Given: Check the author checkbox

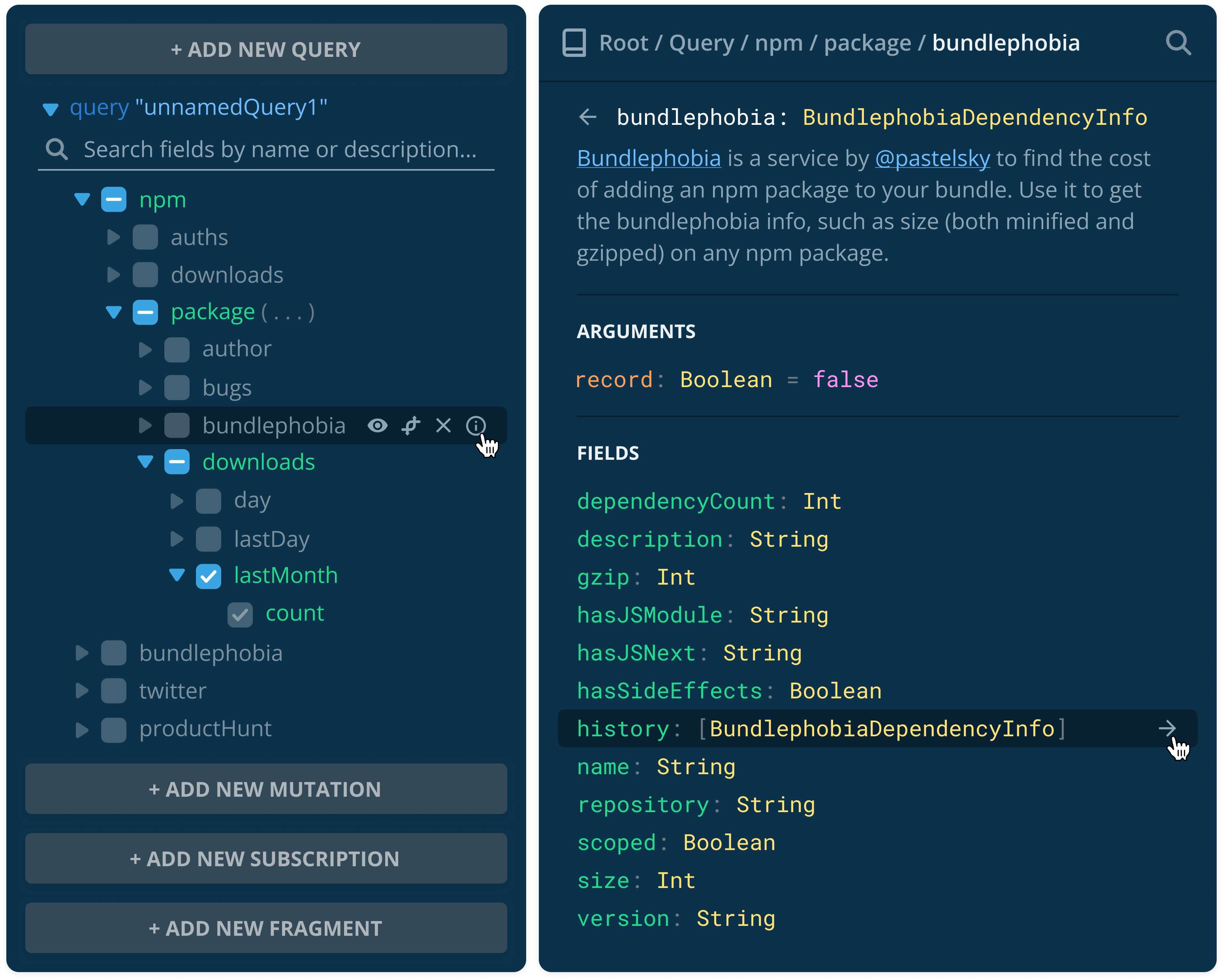Looking at the screenshot, I should coord(177,350).
